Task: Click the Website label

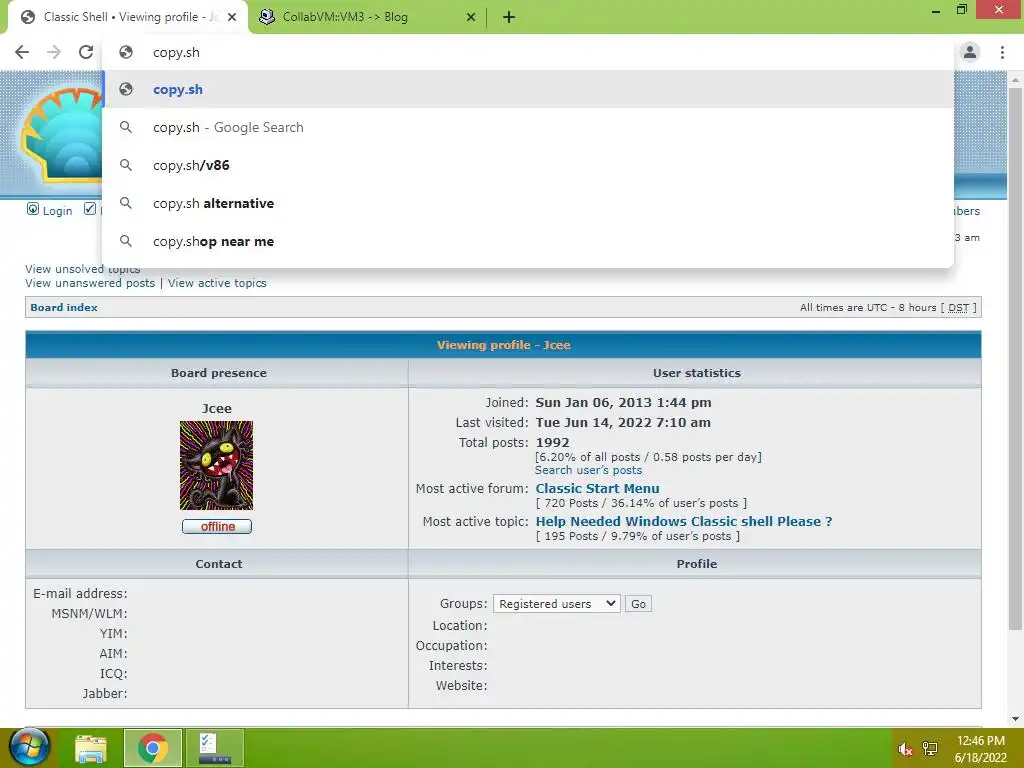Action: (x=461, y=686)
